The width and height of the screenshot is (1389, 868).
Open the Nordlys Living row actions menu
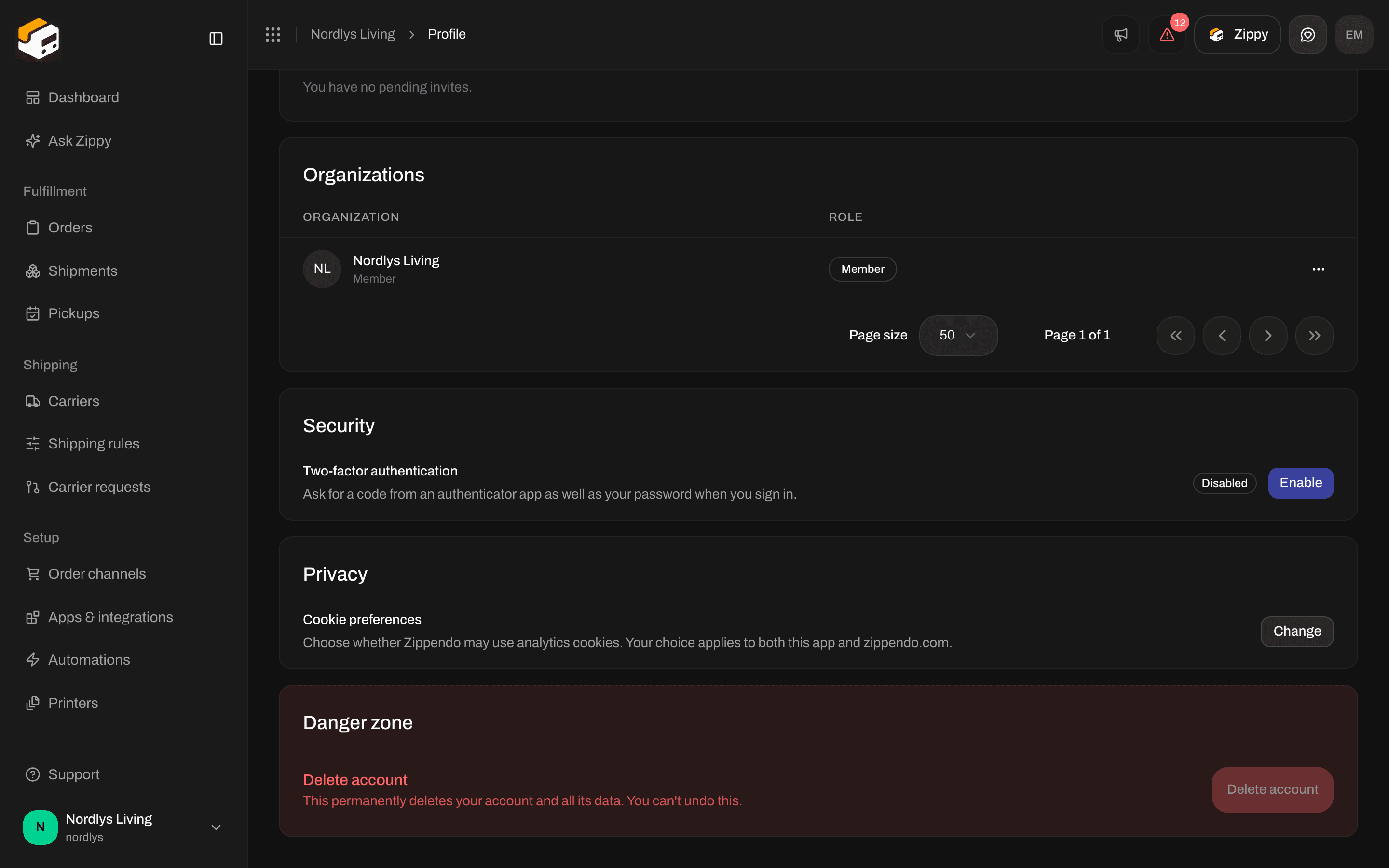(1319, 269)
